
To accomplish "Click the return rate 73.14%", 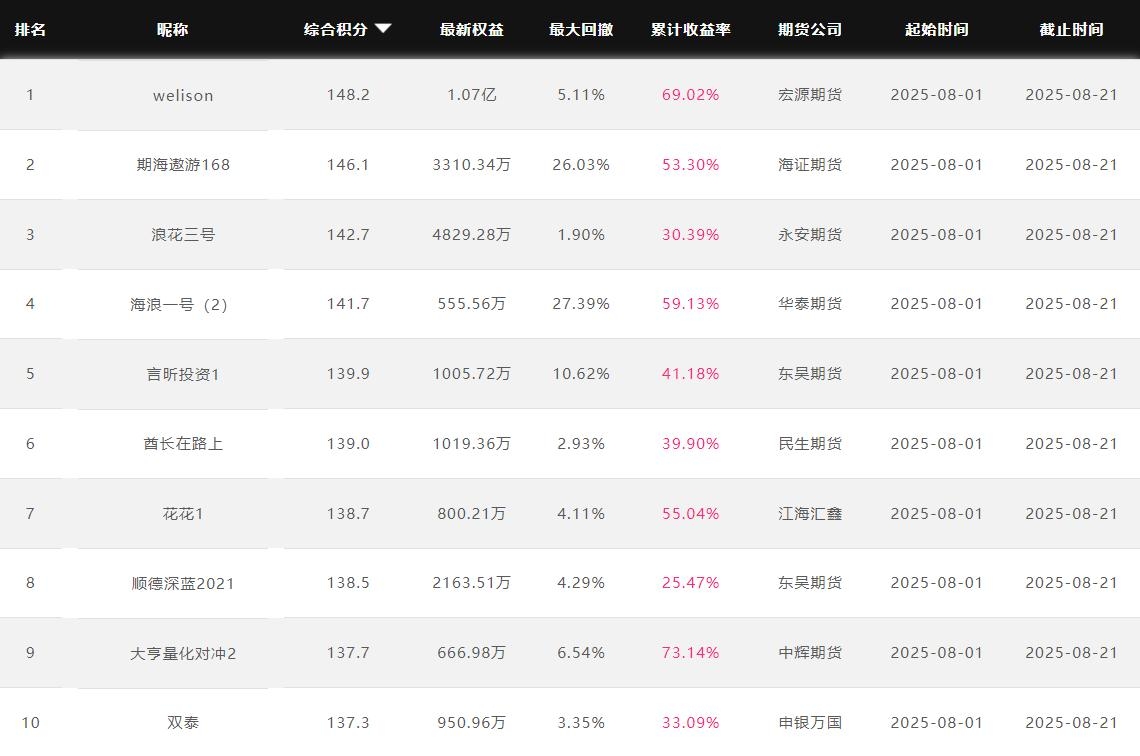I will tap(691, 652).
